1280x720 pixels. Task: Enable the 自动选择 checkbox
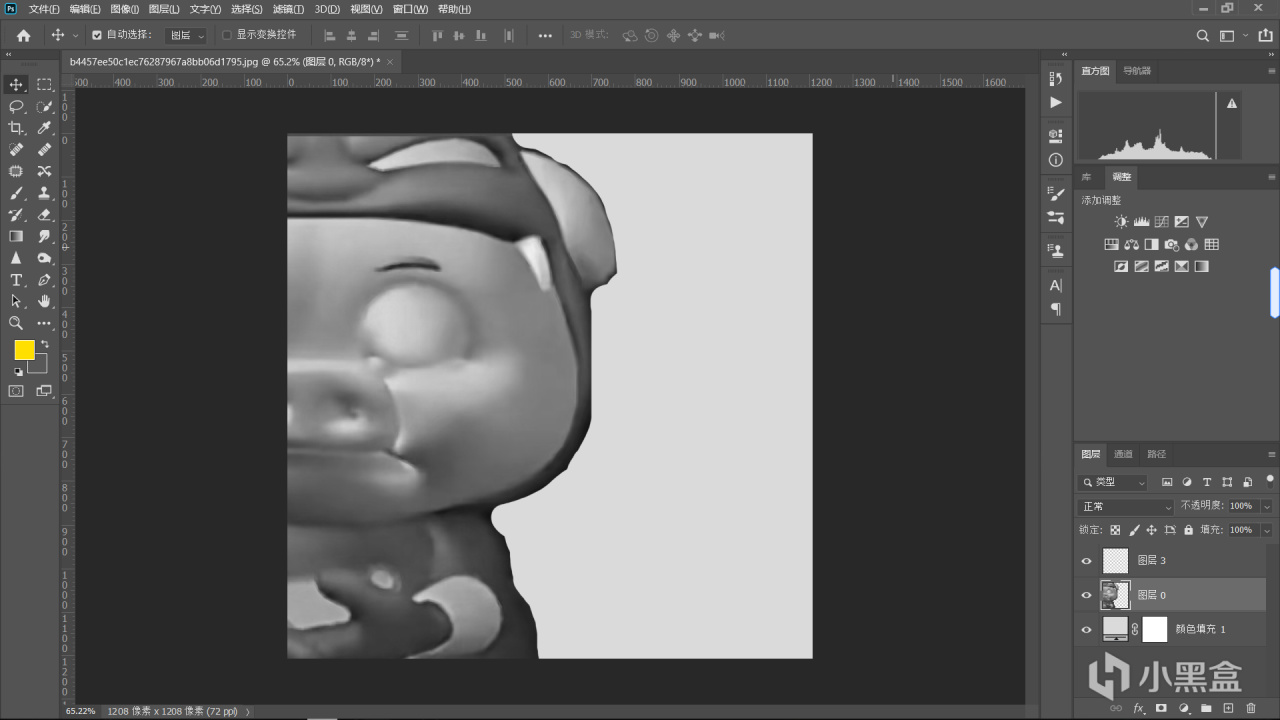[97, 35]
